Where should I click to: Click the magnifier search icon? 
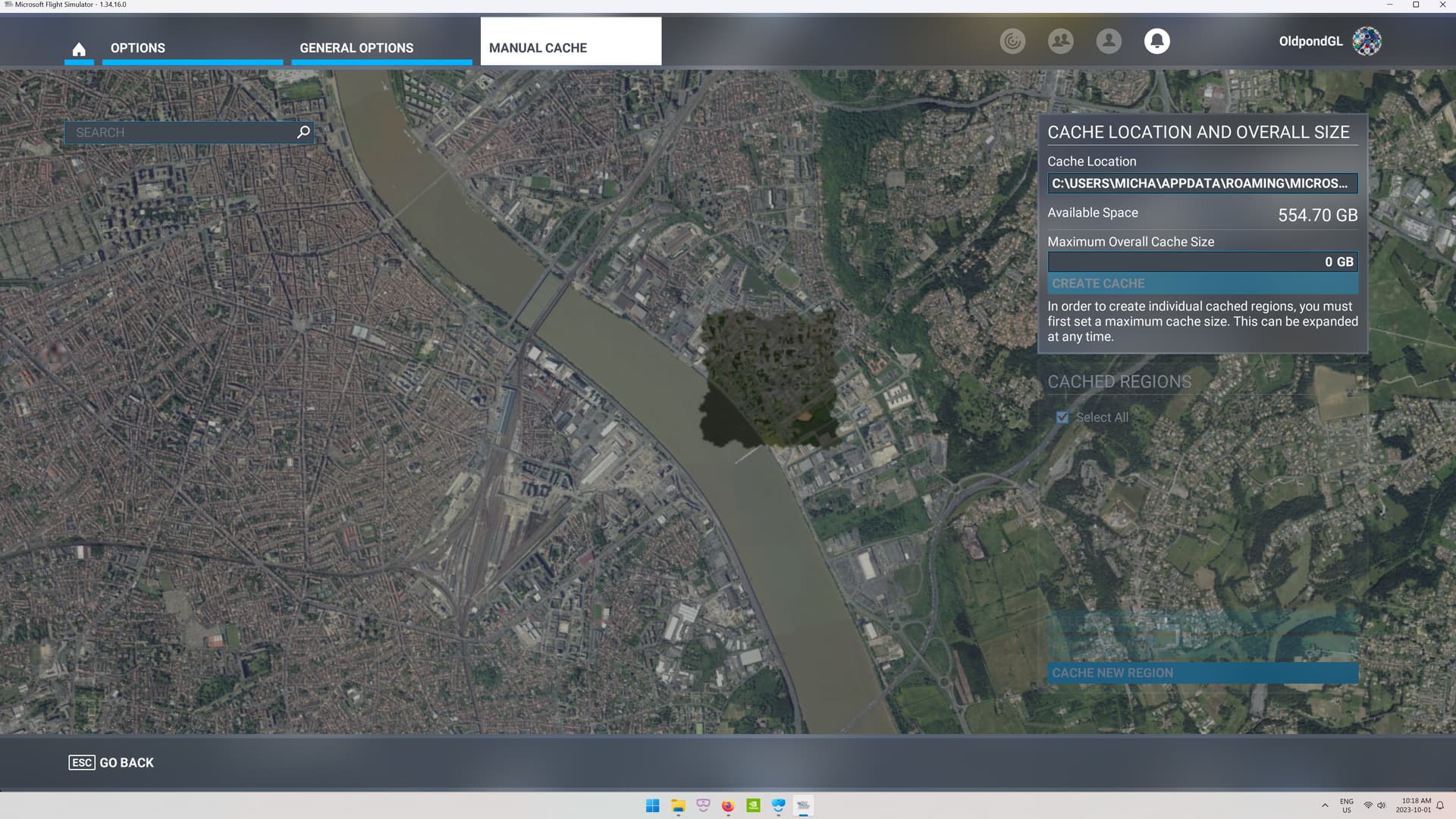[x=303, y=132]
